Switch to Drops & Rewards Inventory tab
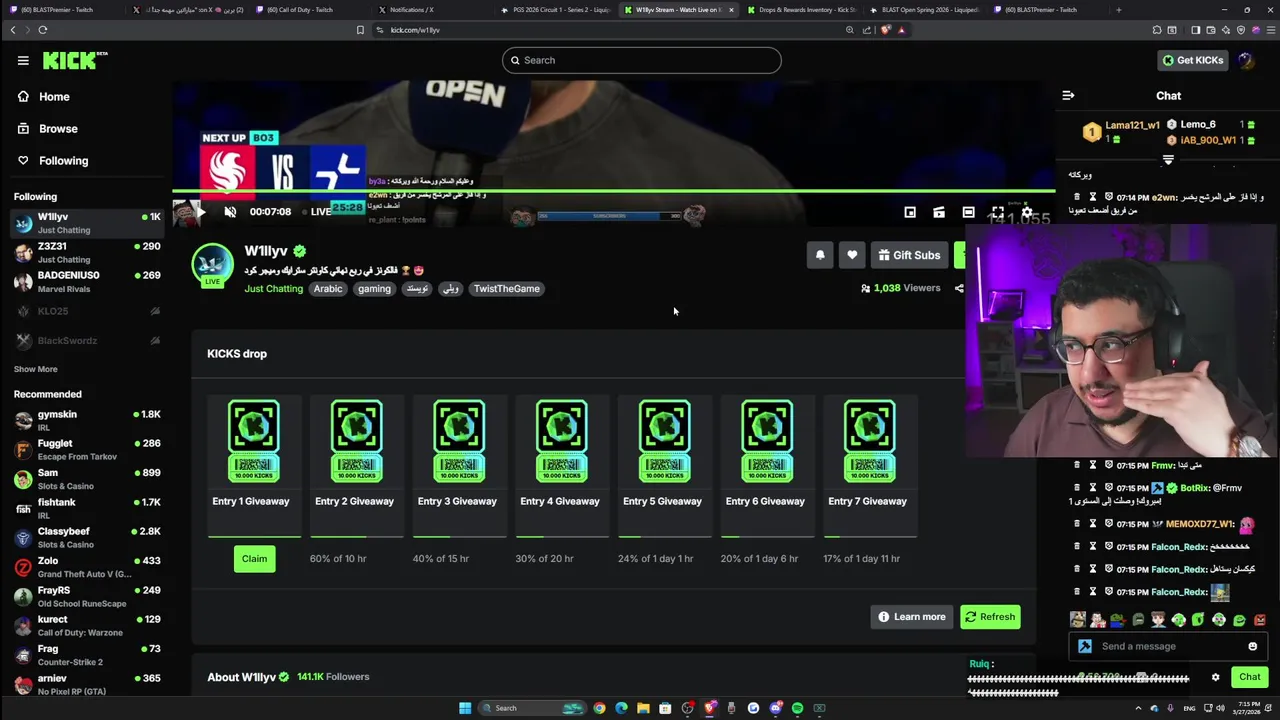This screenshot has width=1280, height=720. 803,10
